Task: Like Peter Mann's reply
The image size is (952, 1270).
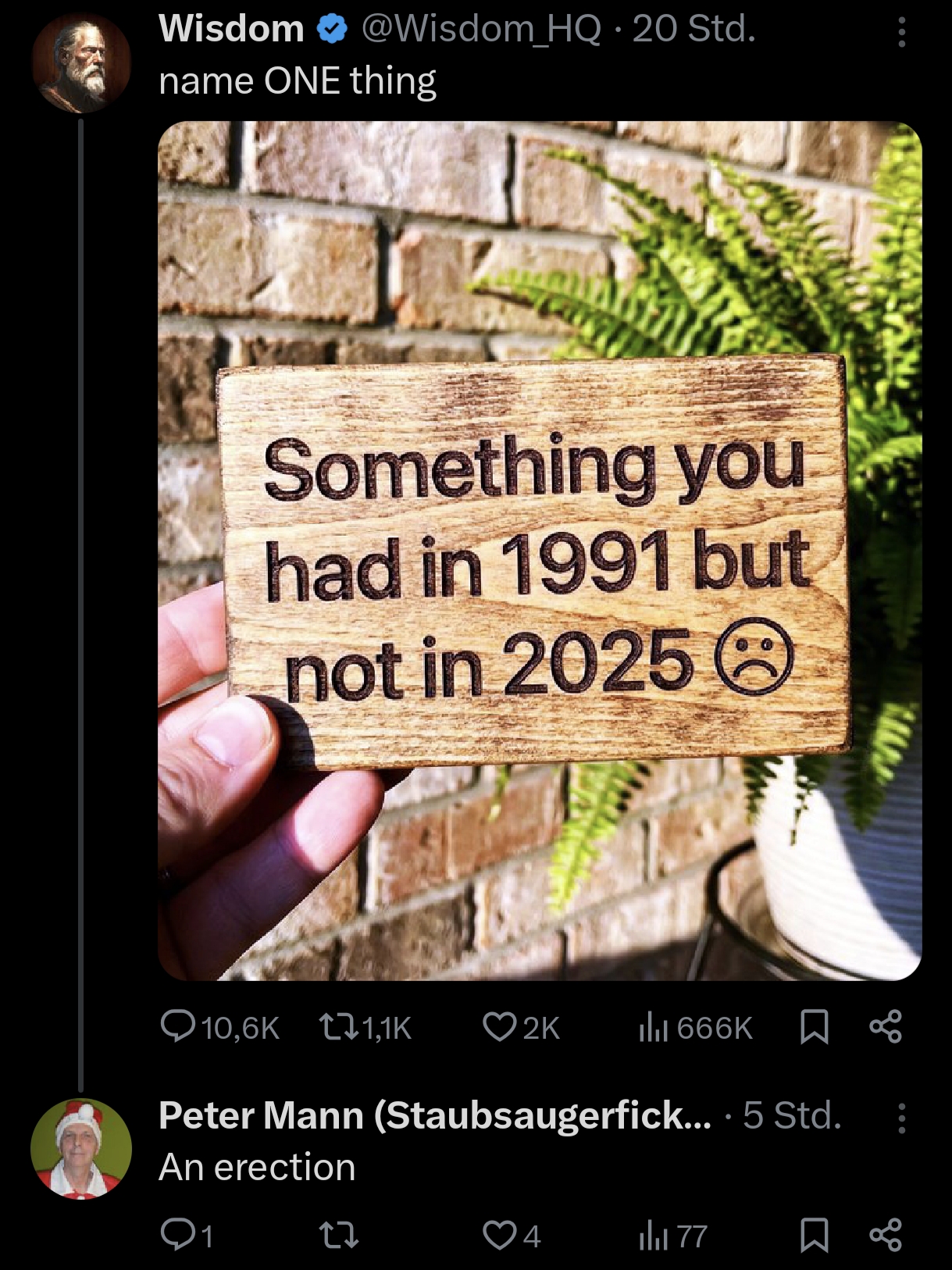Action: pos(498,1235)
